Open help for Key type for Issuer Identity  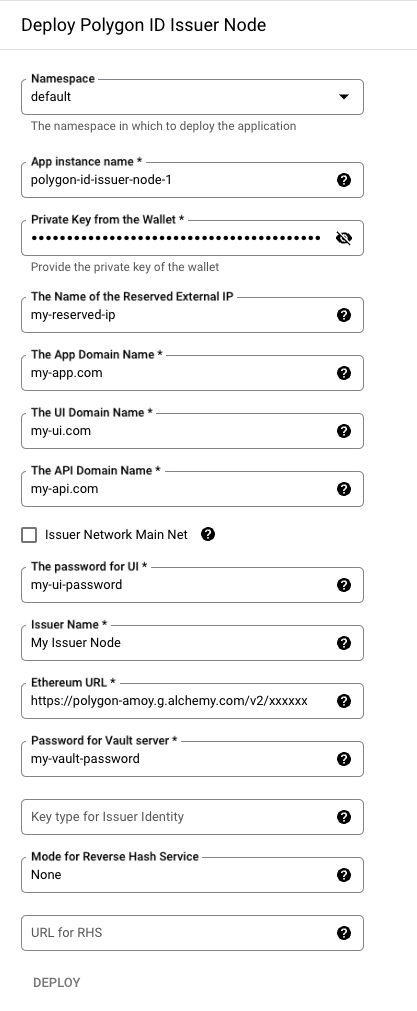pyautogui.click(x=344, y=817)
